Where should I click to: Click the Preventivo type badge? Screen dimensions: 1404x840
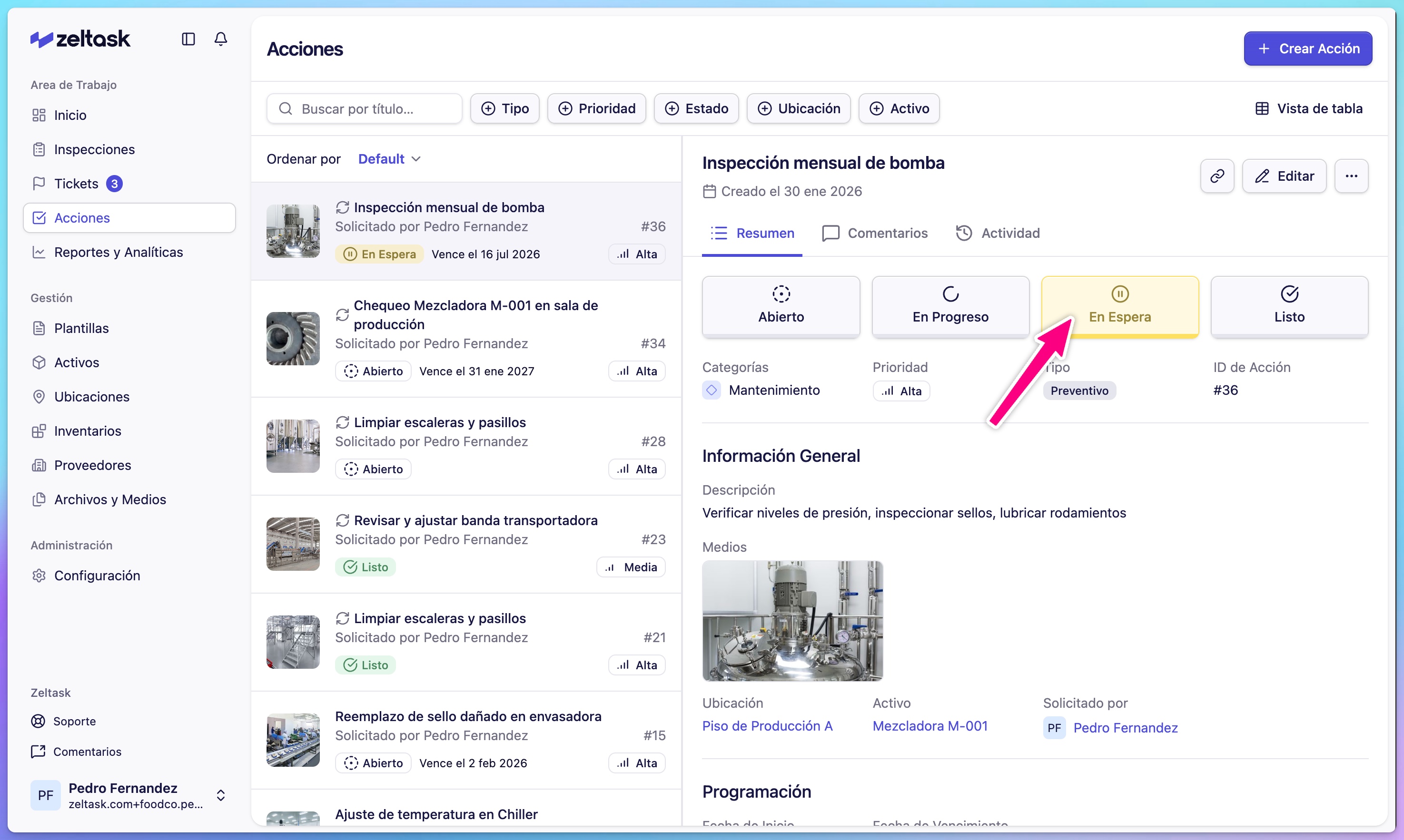point(1079,391)
